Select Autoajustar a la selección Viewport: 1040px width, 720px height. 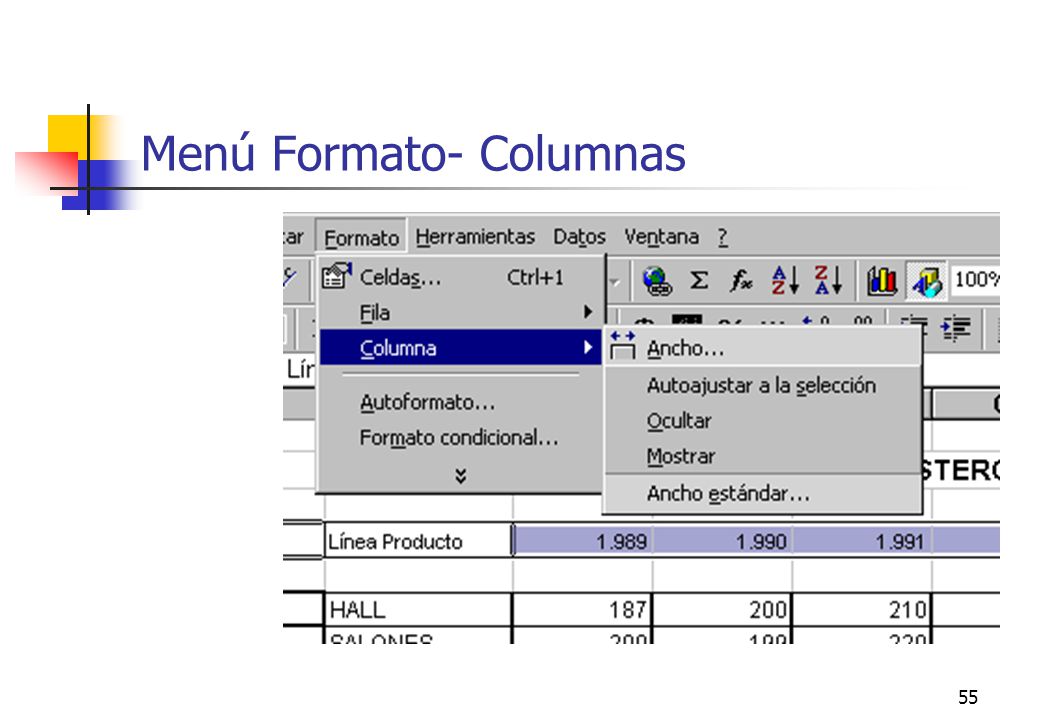click(x=763, y=385)
